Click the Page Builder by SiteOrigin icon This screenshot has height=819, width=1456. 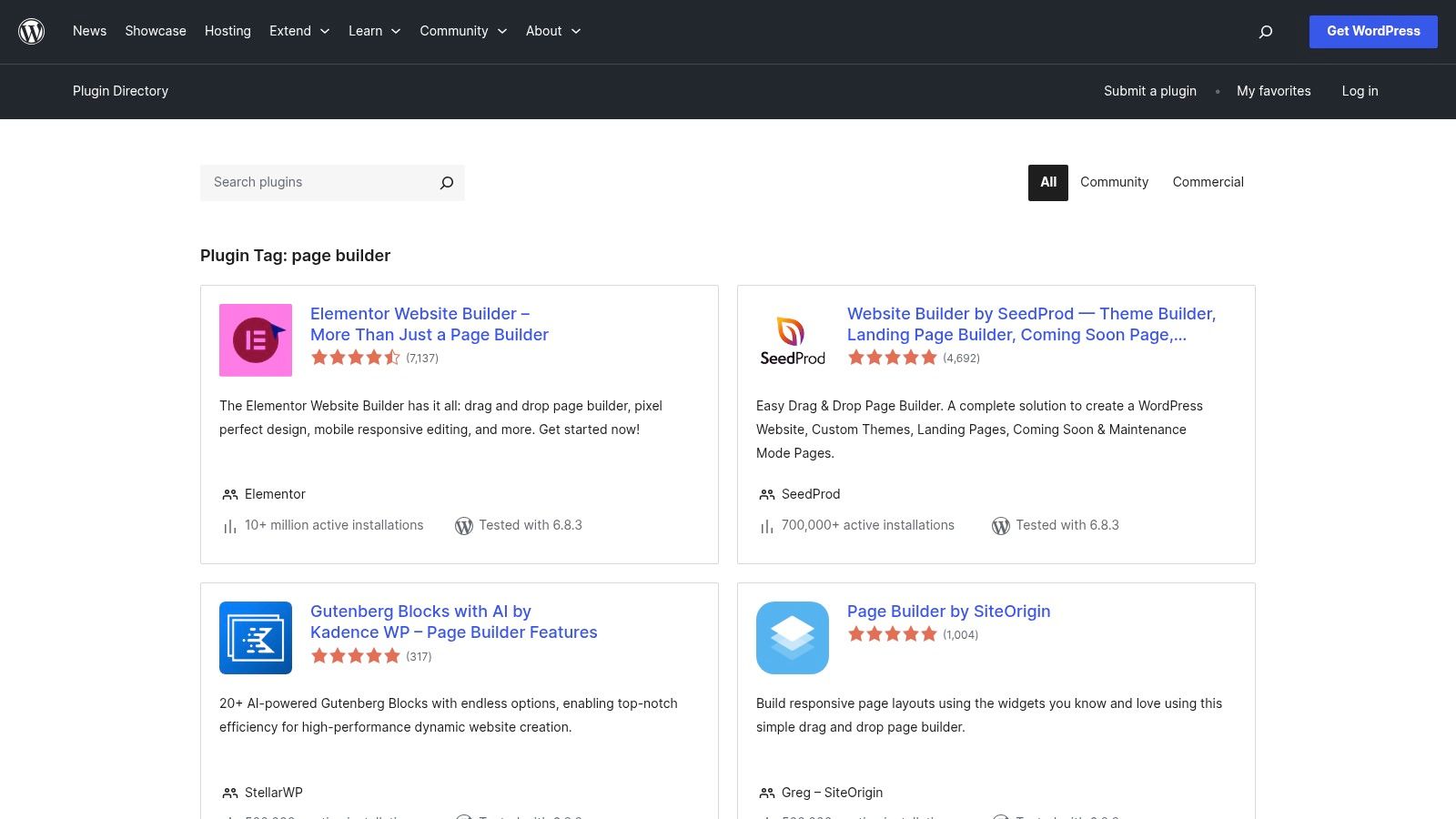point(792,637)
